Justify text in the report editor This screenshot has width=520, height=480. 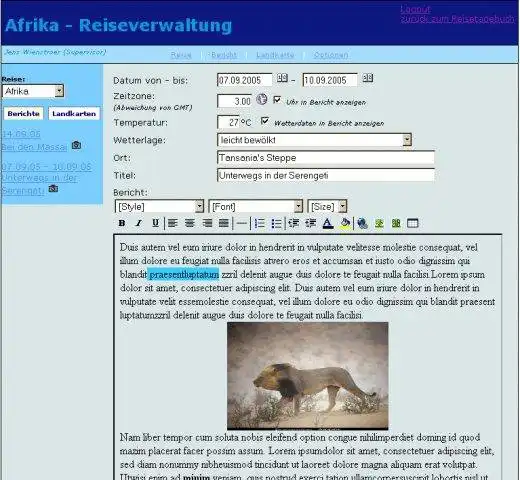pyautogui.click(x=224, y=223)
